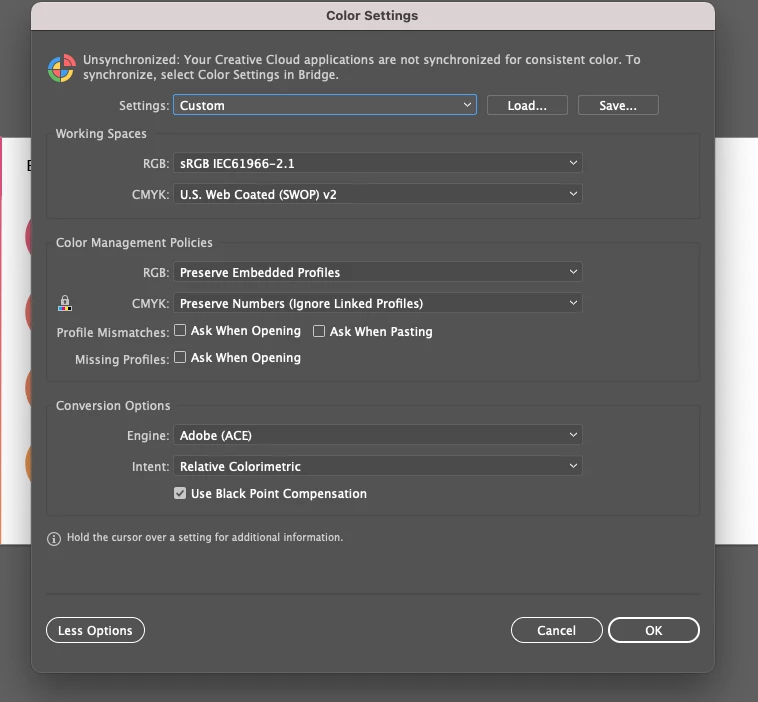Open the Engine dropdown showing Adobe (ACE)
This screenshot has height=702, width=758.
(378, 435)
